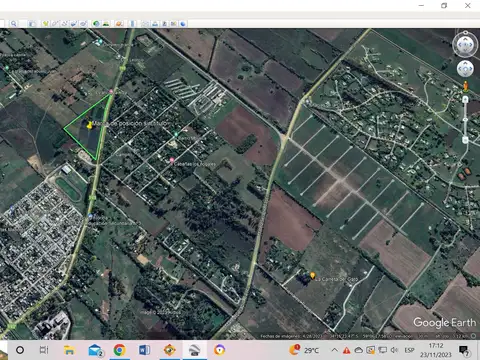Open Task View on the taskbar

[44, 350]
